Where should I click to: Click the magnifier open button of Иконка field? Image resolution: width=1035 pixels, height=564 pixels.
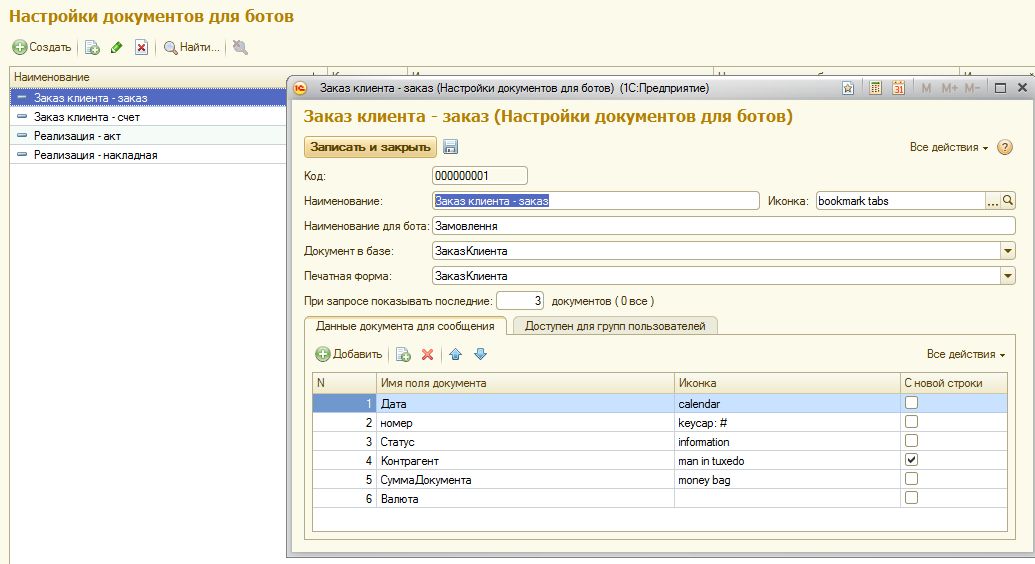[x=1008, y=201]
